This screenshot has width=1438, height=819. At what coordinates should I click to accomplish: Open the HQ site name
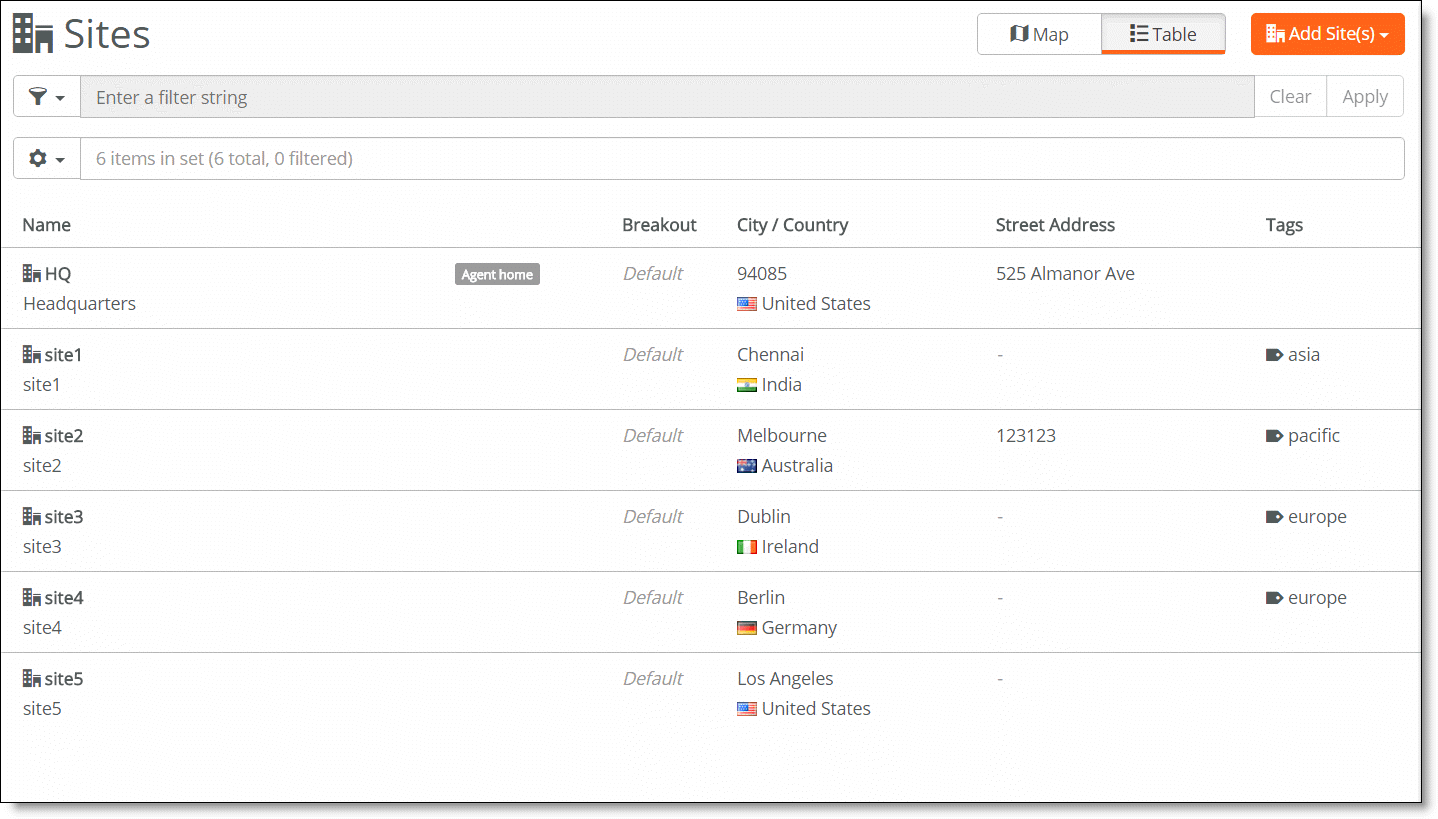[x=58, y=274]
